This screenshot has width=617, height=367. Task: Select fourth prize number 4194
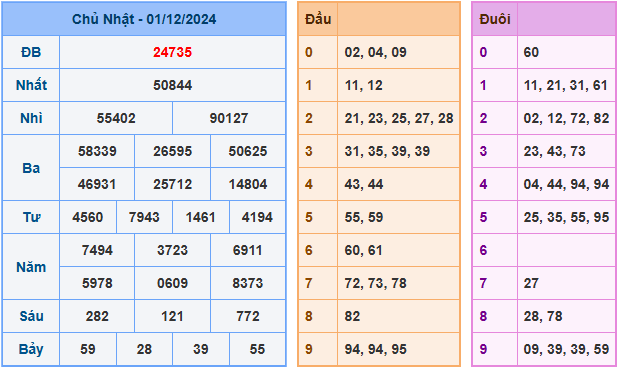[257, 218]
